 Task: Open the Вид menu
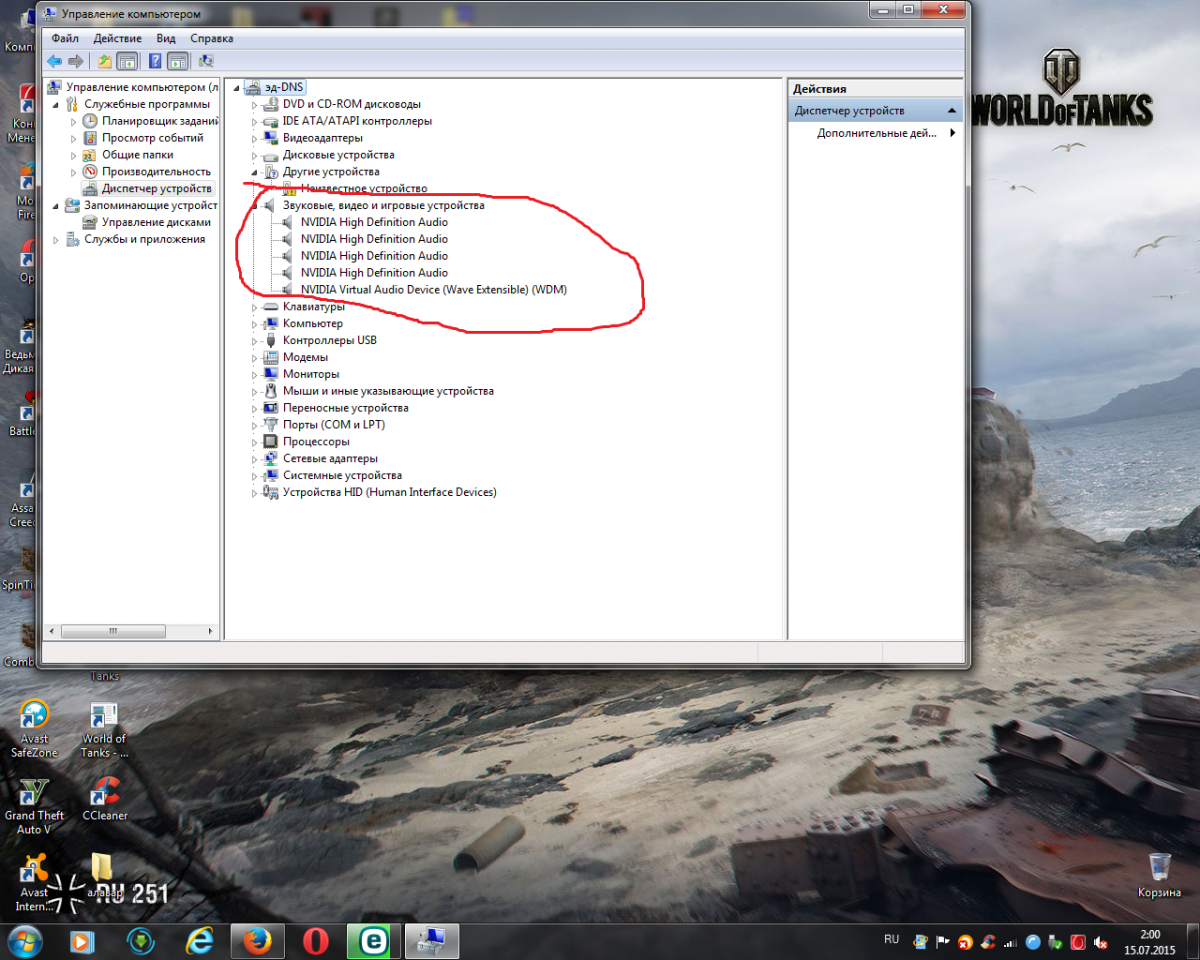click(166, 38)
